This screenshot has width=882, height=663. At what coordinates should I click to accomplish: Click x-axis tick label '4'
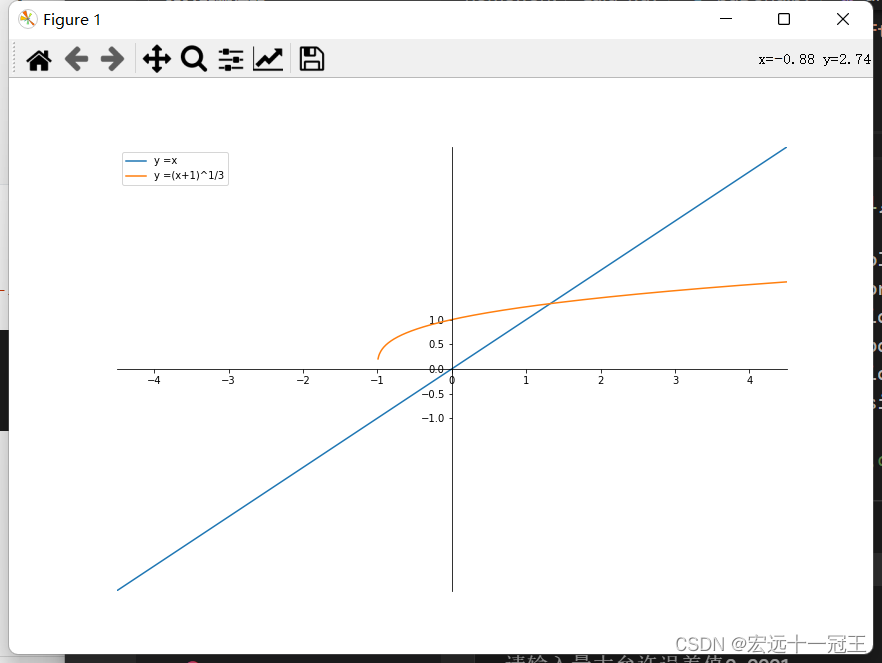click(750, 381)
